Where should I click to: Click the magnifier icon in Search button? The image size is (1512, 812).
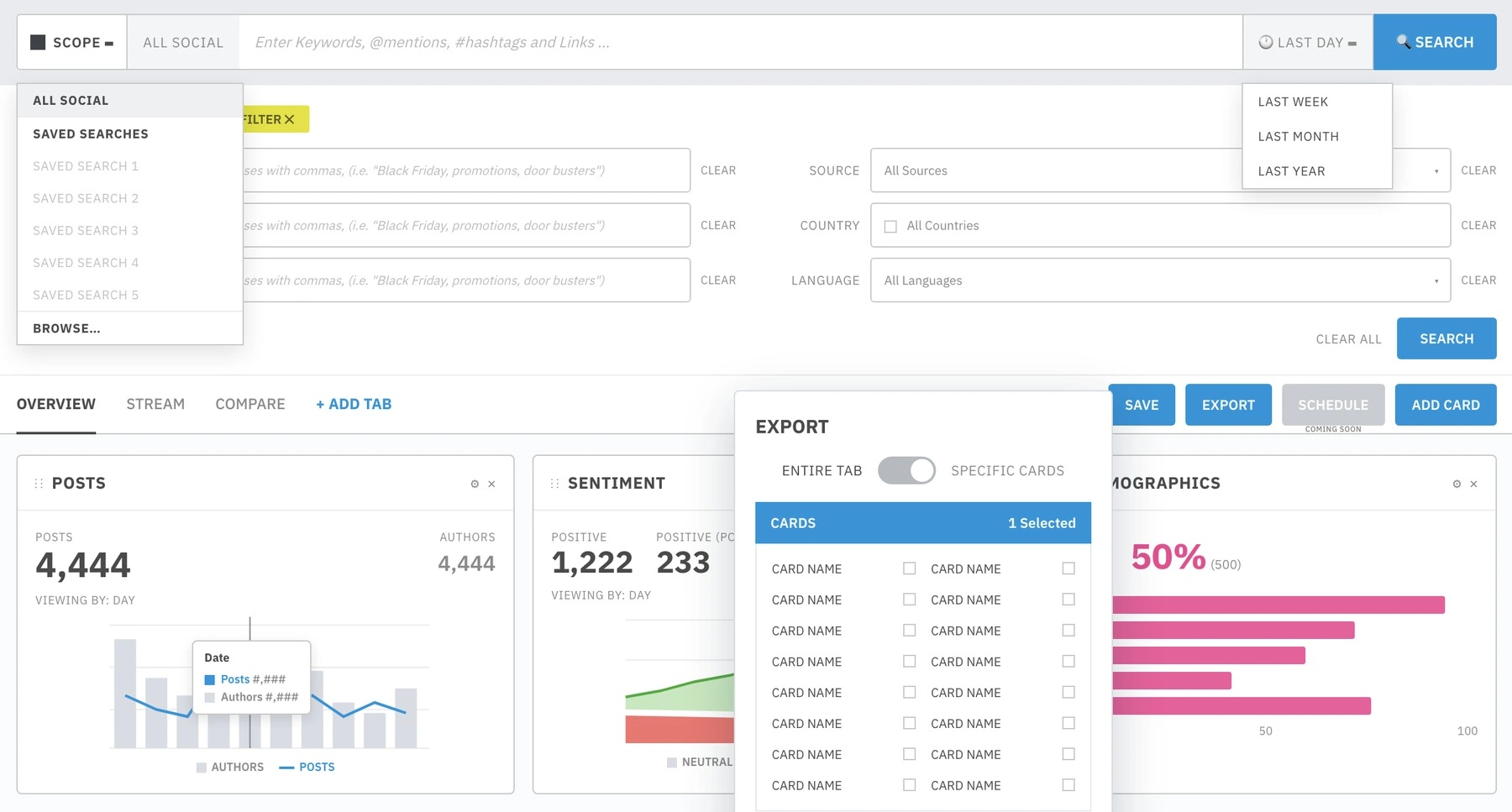[1403, 41]
